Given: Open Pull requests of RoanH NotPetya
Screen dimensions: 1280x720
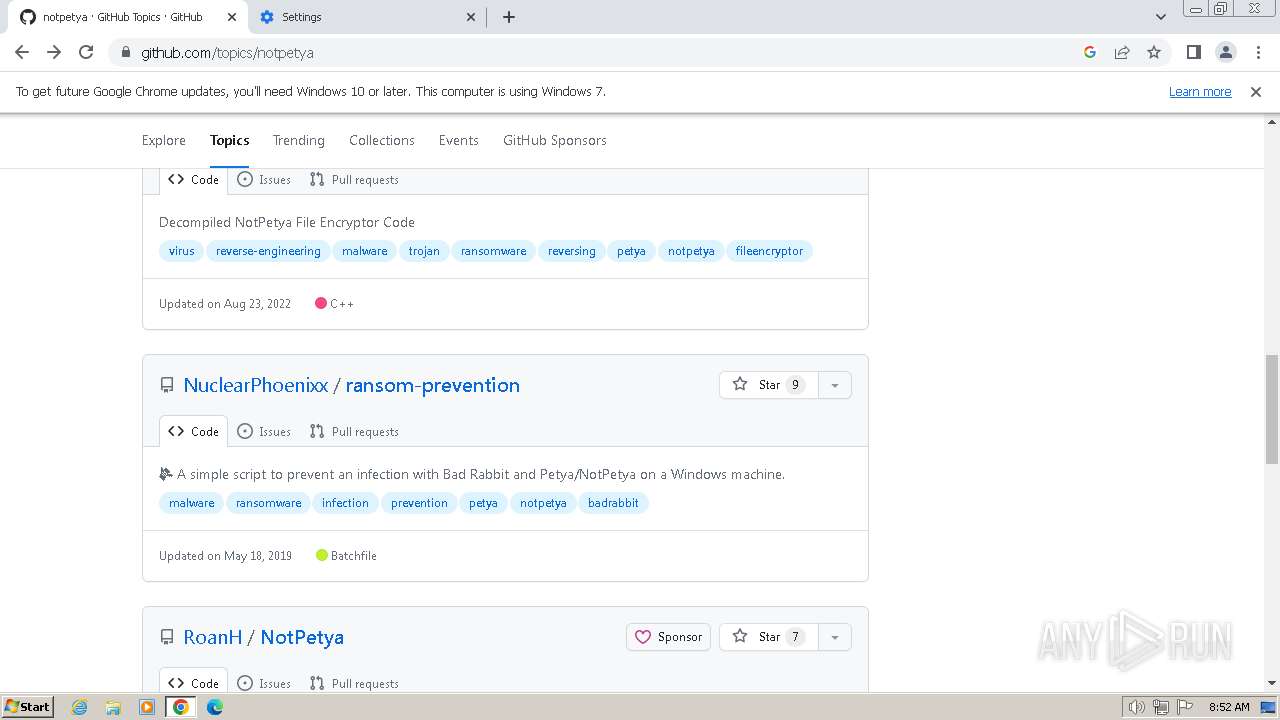Looking at the screenshot, I should (x=354, y=683).
